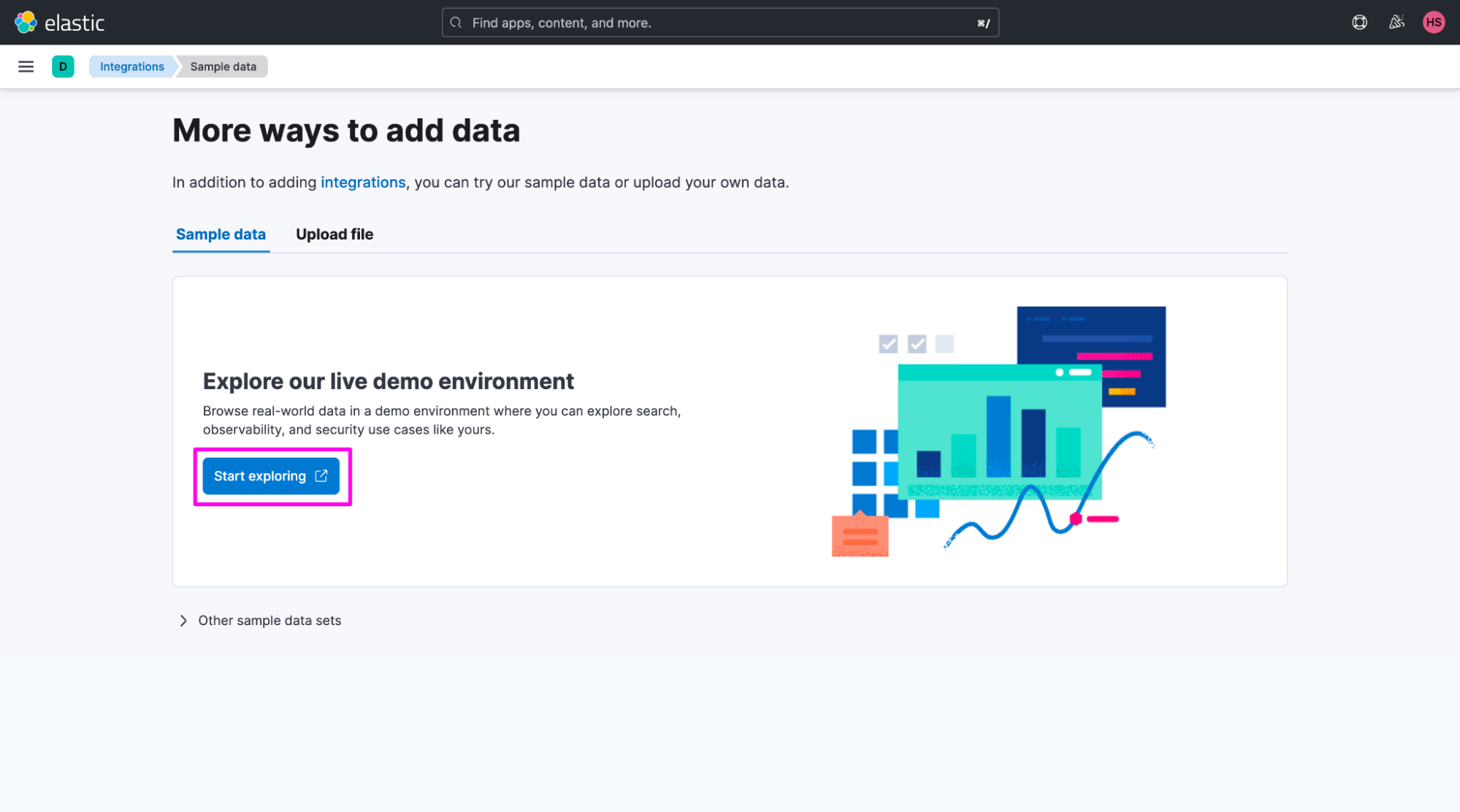
Task: Click the Sample data breadcrumb item
Action: [x=223, y=66]
